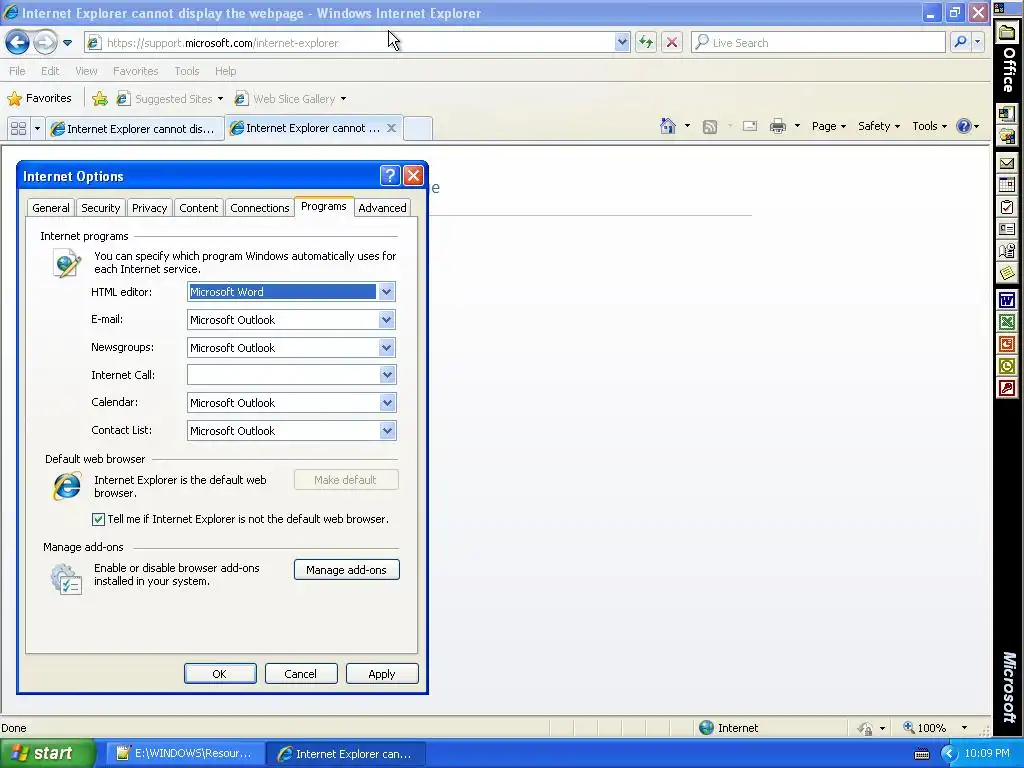Switch to the Content tab

199,208
